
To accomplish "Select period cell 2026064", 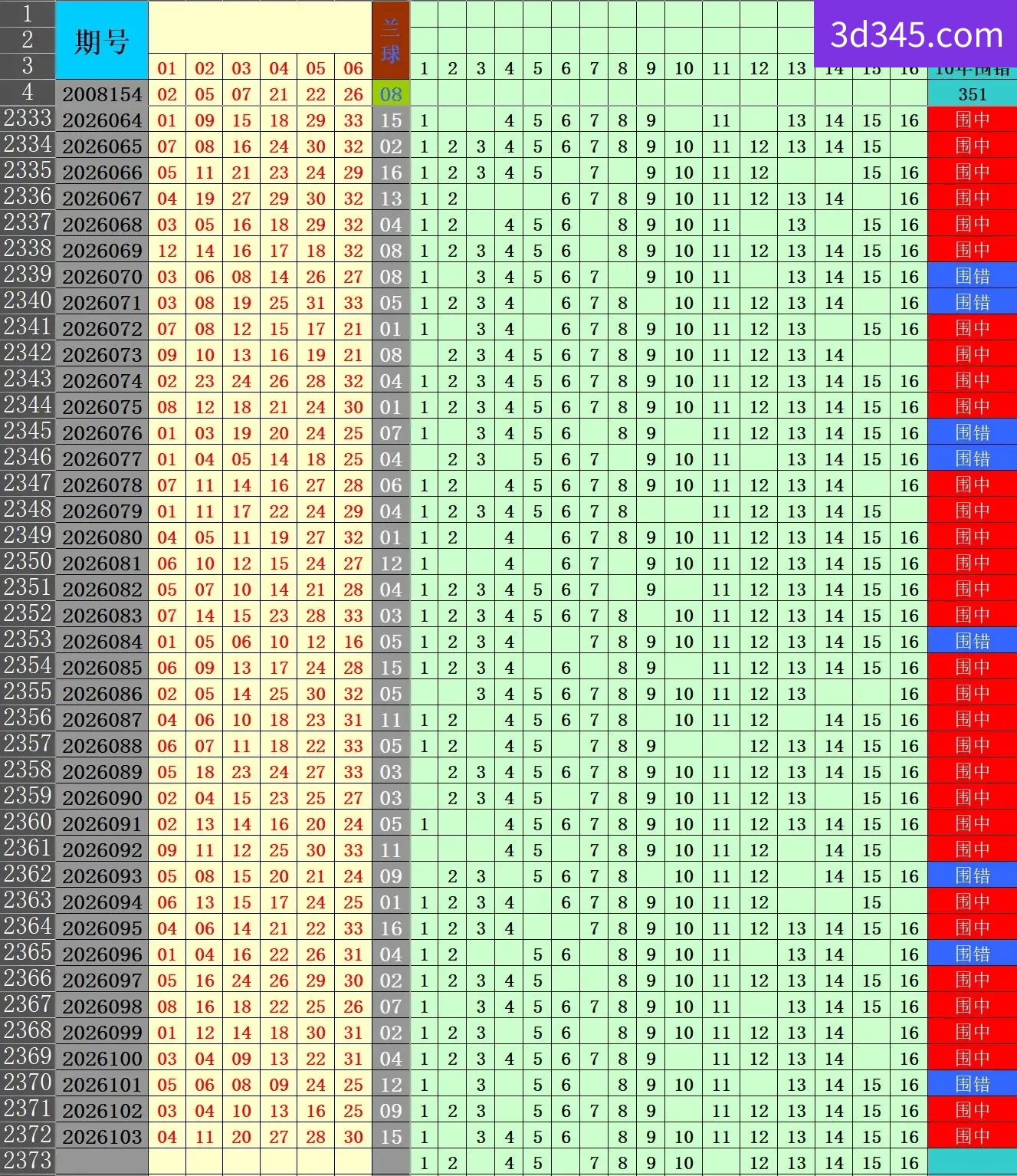I will pos(102,120).
